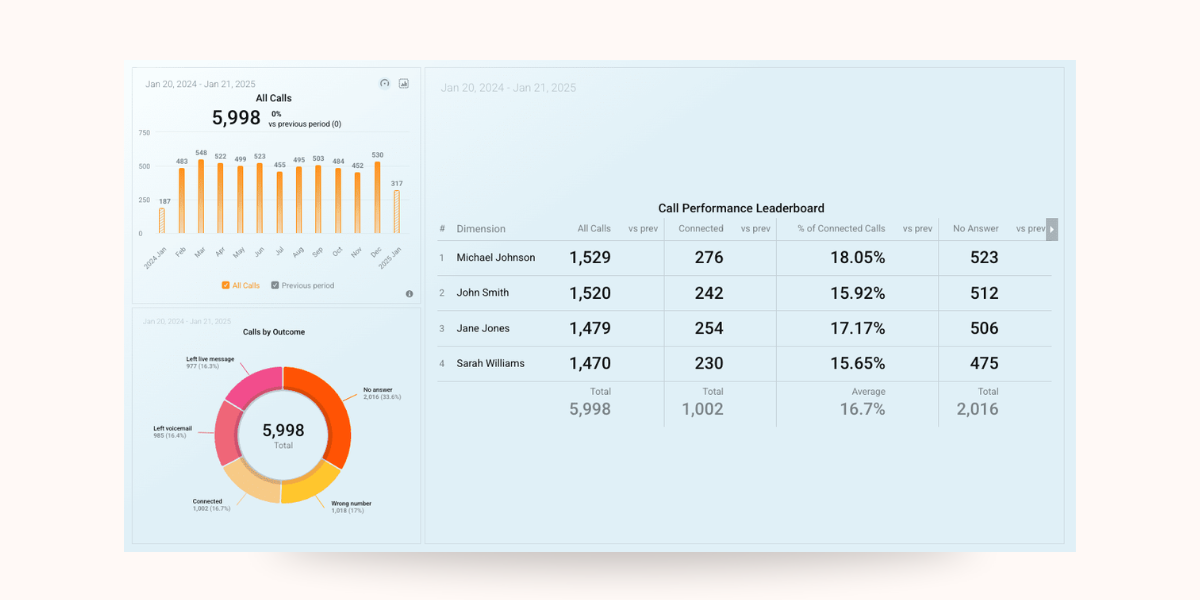Toggle the Previous period legend checkbox

(275, 286)
